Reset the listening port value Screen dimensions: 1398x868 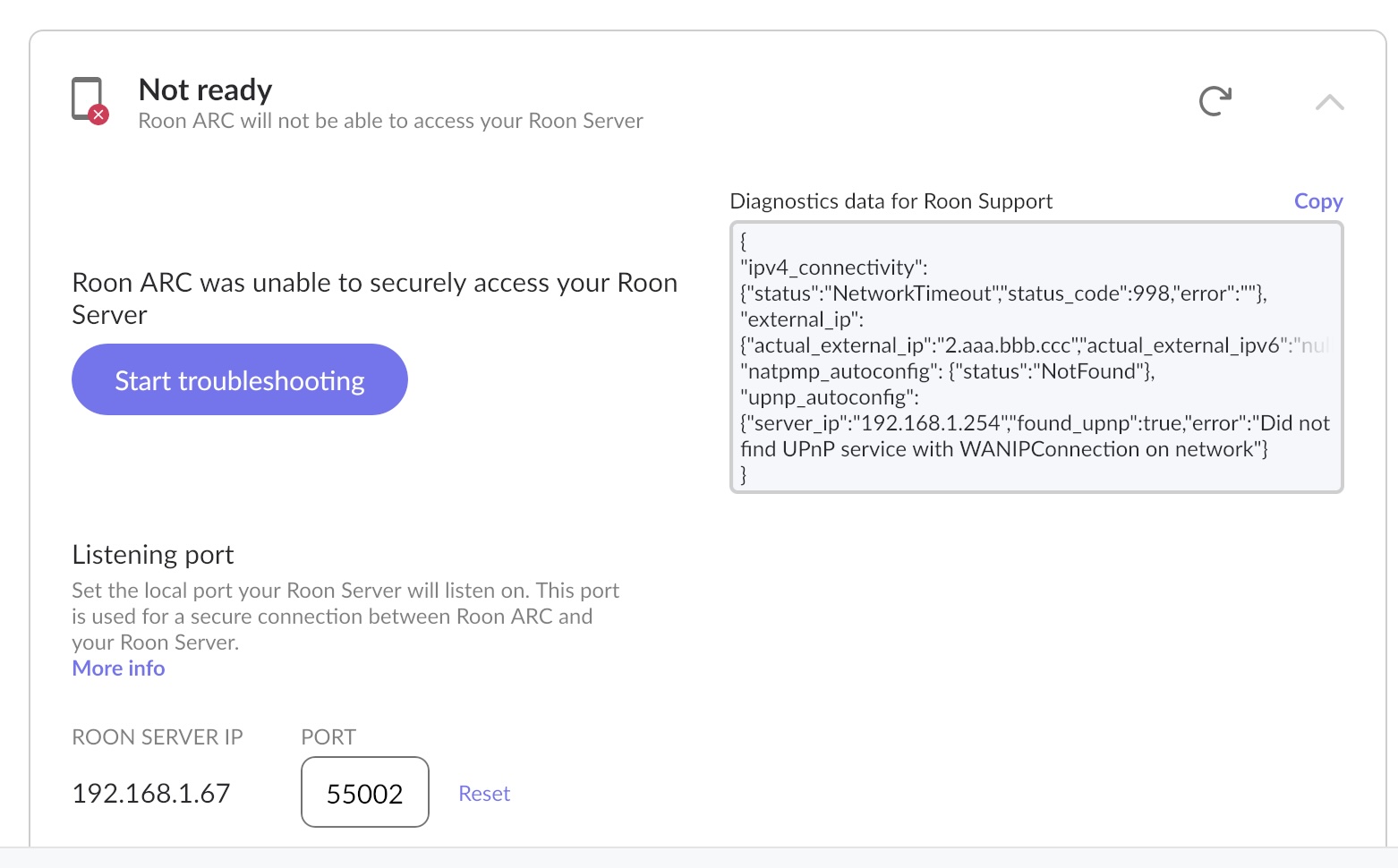[x=484, y=794]
